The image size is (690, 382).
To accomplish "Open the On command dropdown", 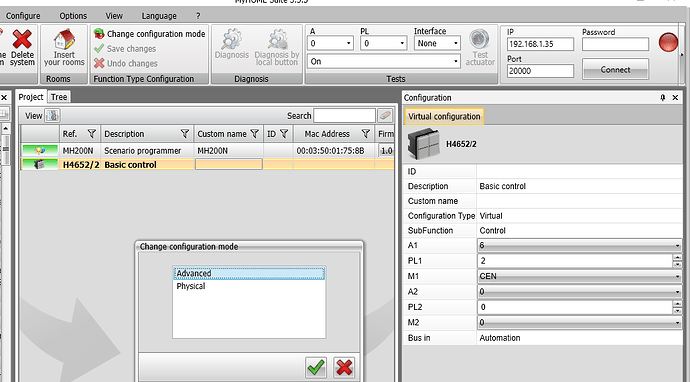I will click(x=456, y=61).
